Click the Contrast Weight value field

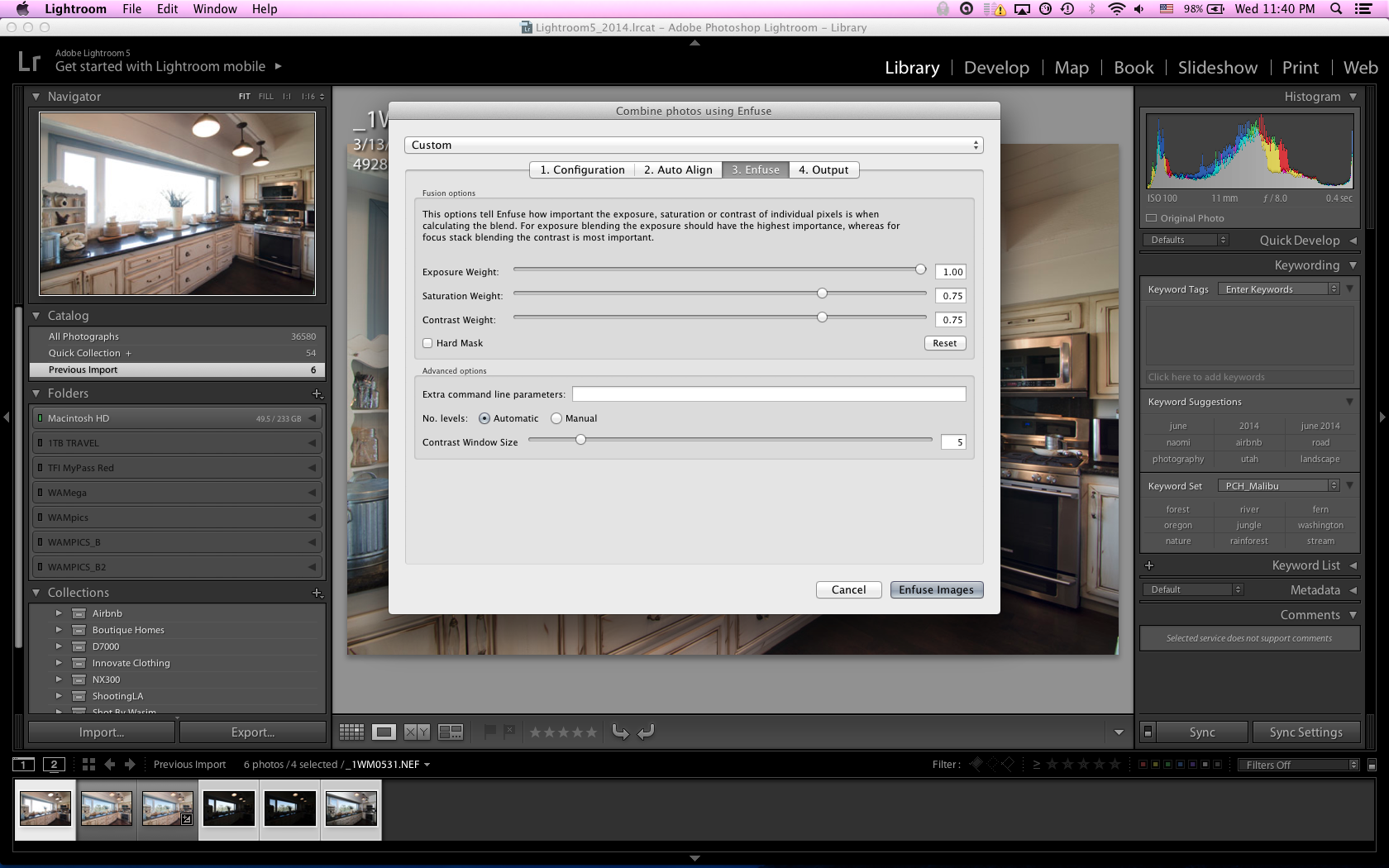tap(951, 320)
